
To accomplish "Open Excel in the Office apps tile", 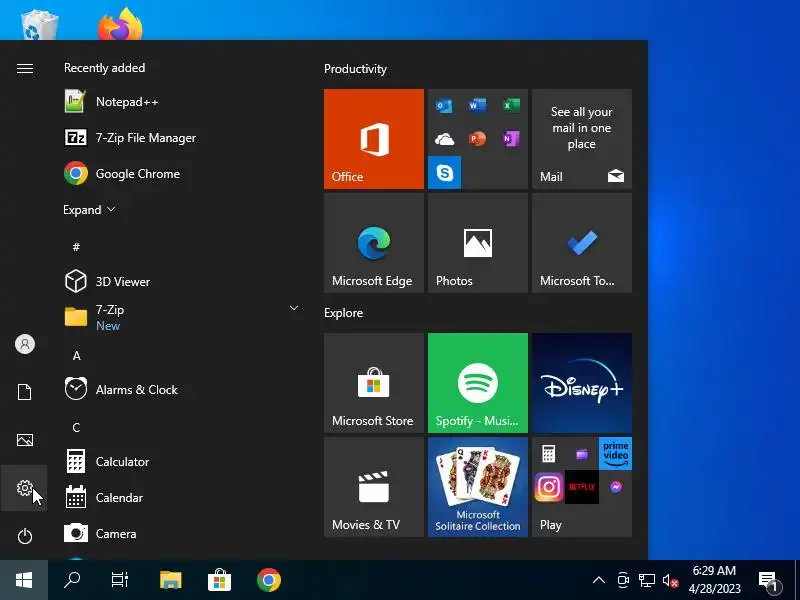I will [x=511, y=106].
